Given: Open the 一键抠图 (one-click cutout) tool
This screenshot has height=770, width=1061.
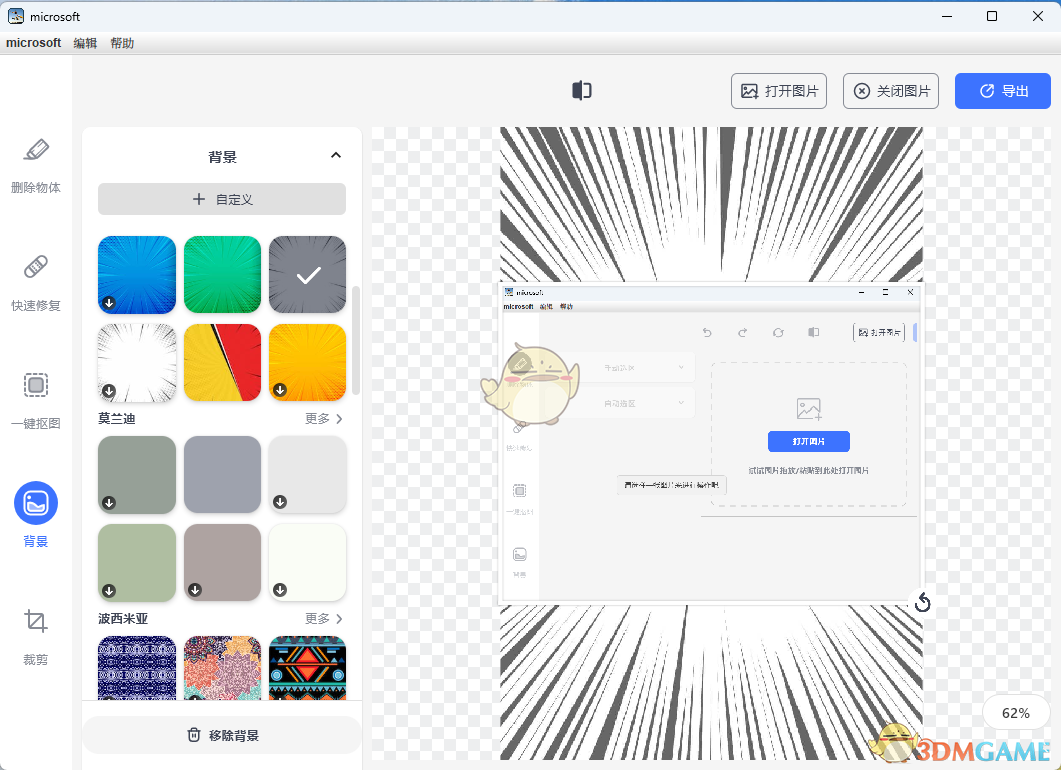Looking at the screenshot, I should [x=35, y=400].
